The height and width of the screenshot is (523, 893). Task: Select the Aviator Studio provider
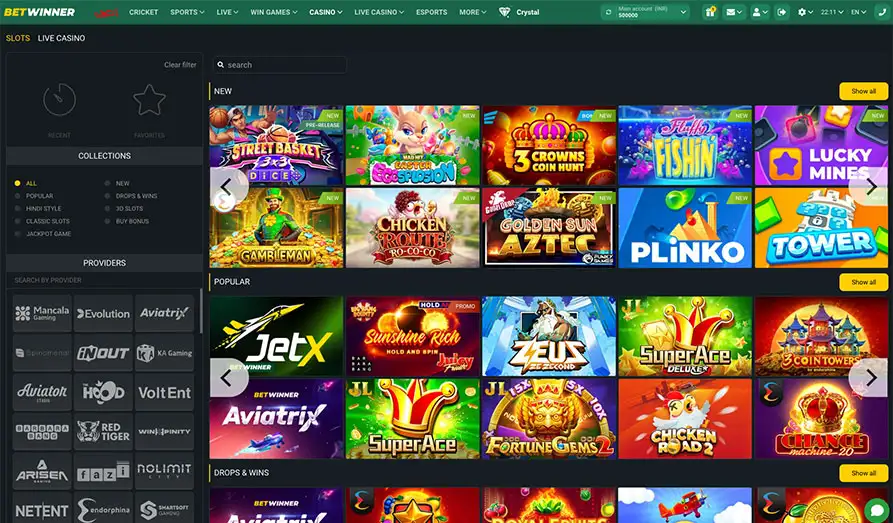[42, 392]
